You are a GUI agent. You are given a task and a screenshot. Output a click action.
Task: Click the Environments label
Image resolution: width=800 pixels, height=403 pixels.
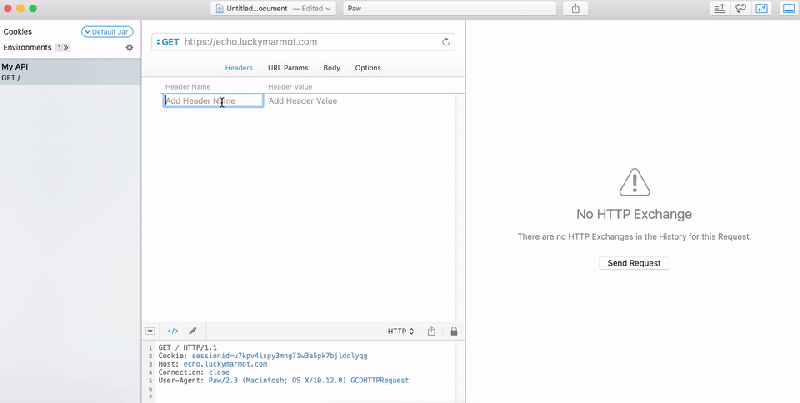click(x=27, y=47)
